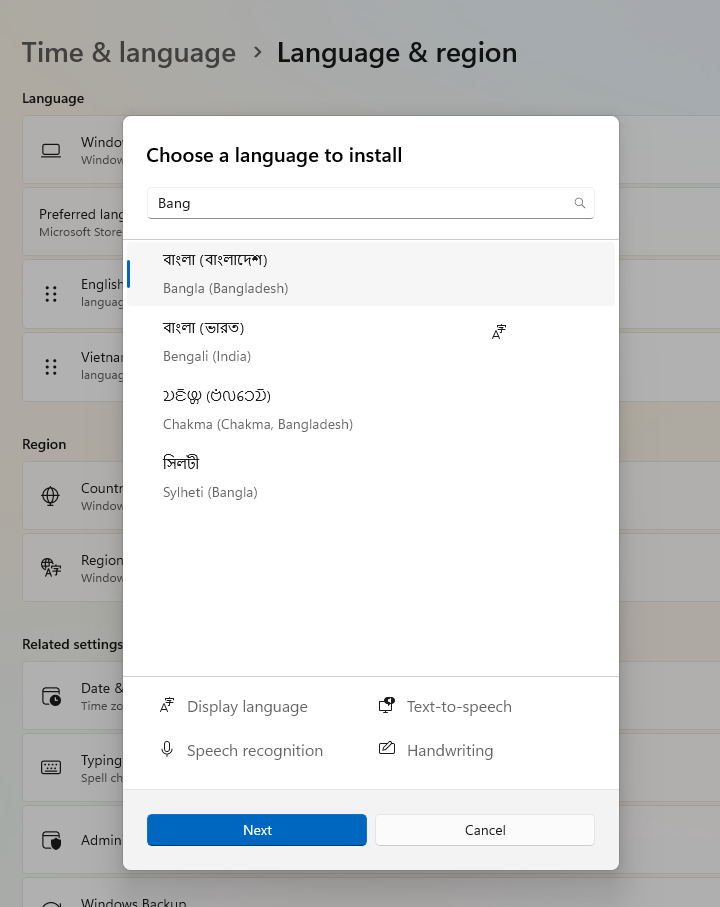
Task: Click the display-language support icon beside Bengali (India)
Action: coord(498,331)
